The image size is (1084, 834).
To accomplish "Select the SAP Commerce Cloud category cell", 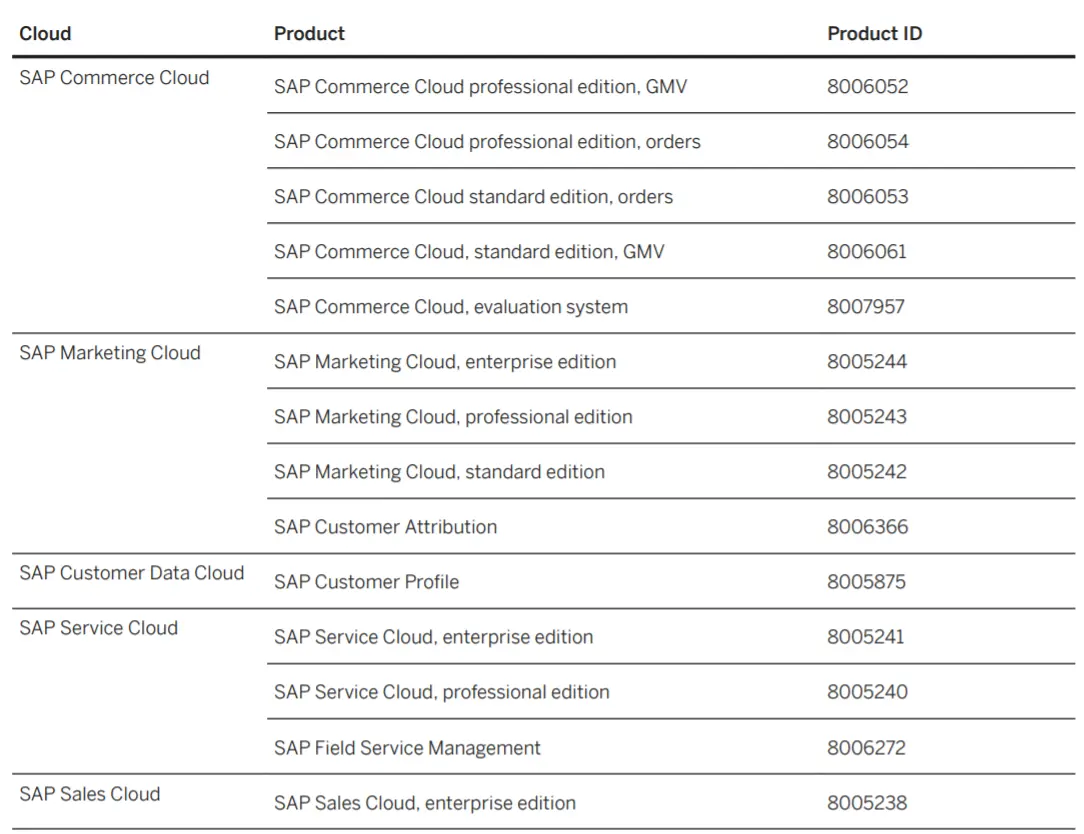I will (x=114, y=78).
